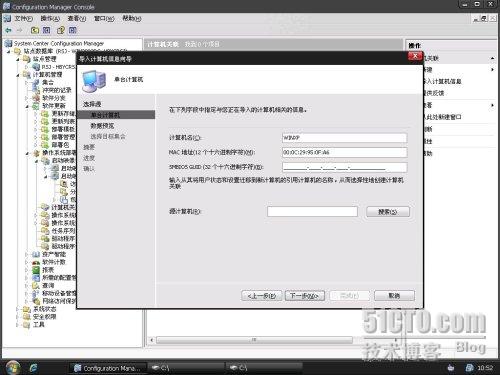Click the 站点管理 folder icon
This screenshot has width=500, height=375.
tap(27, 59)
